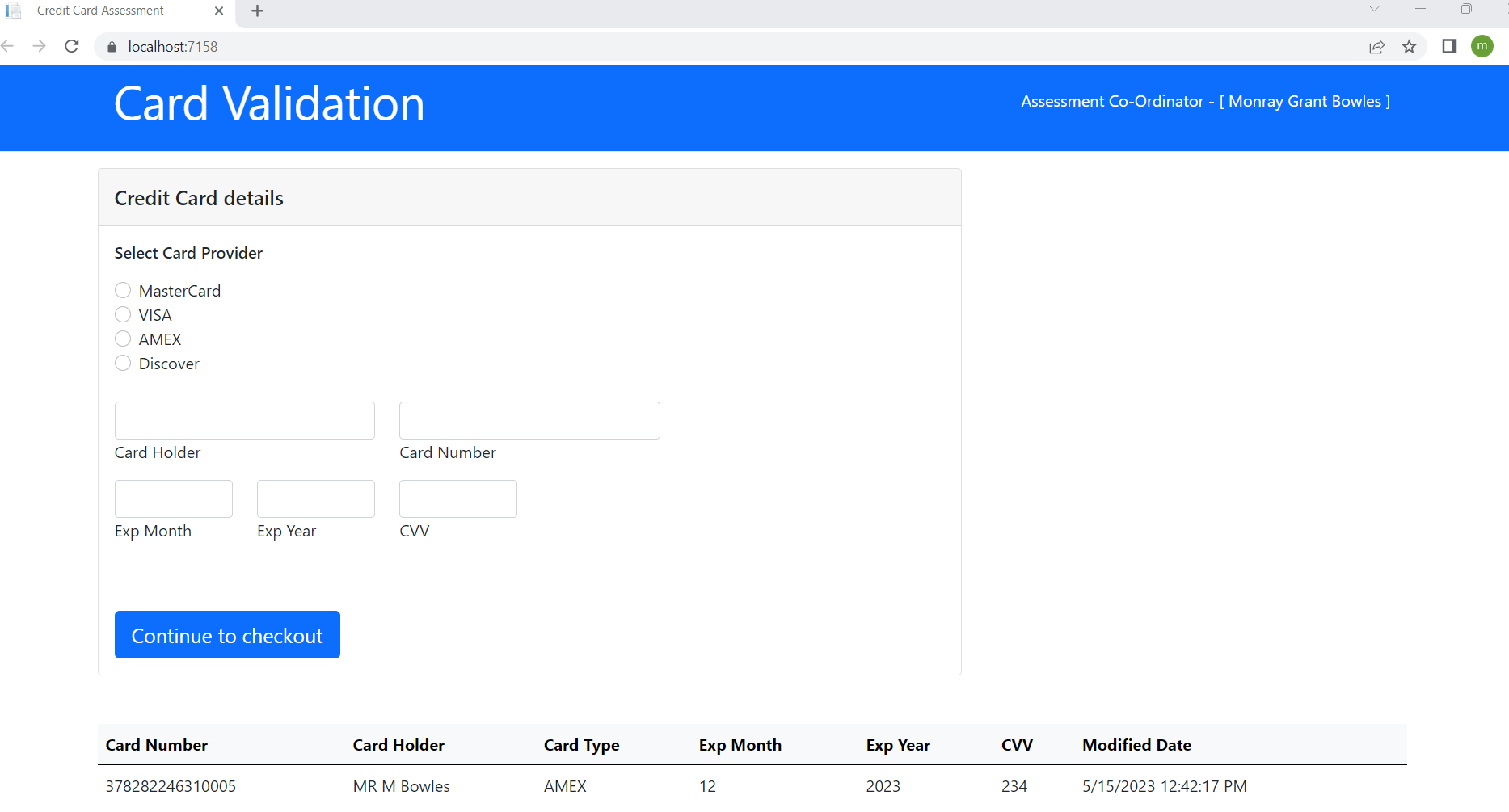Open the share this page icon
The width and height of the screenshot is (1509, 812).
point(1376,46)
